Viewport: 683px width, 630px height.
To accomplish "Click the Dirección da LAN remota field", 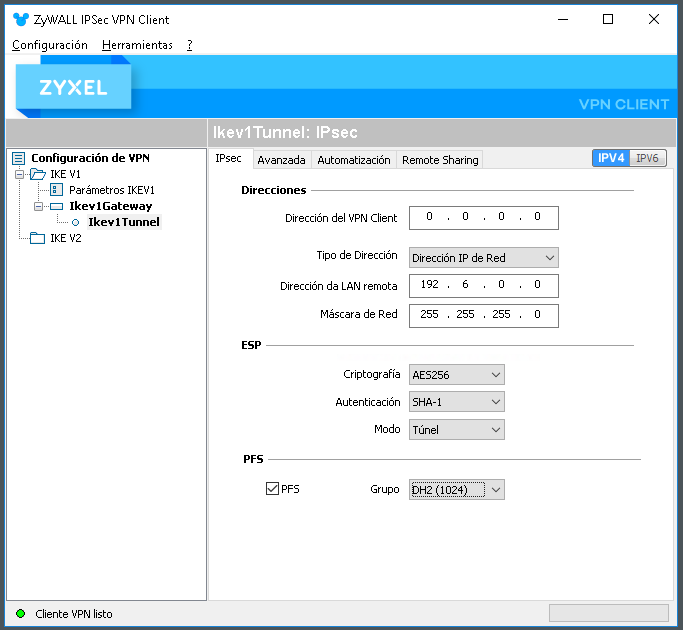I will tap(484, 286).
